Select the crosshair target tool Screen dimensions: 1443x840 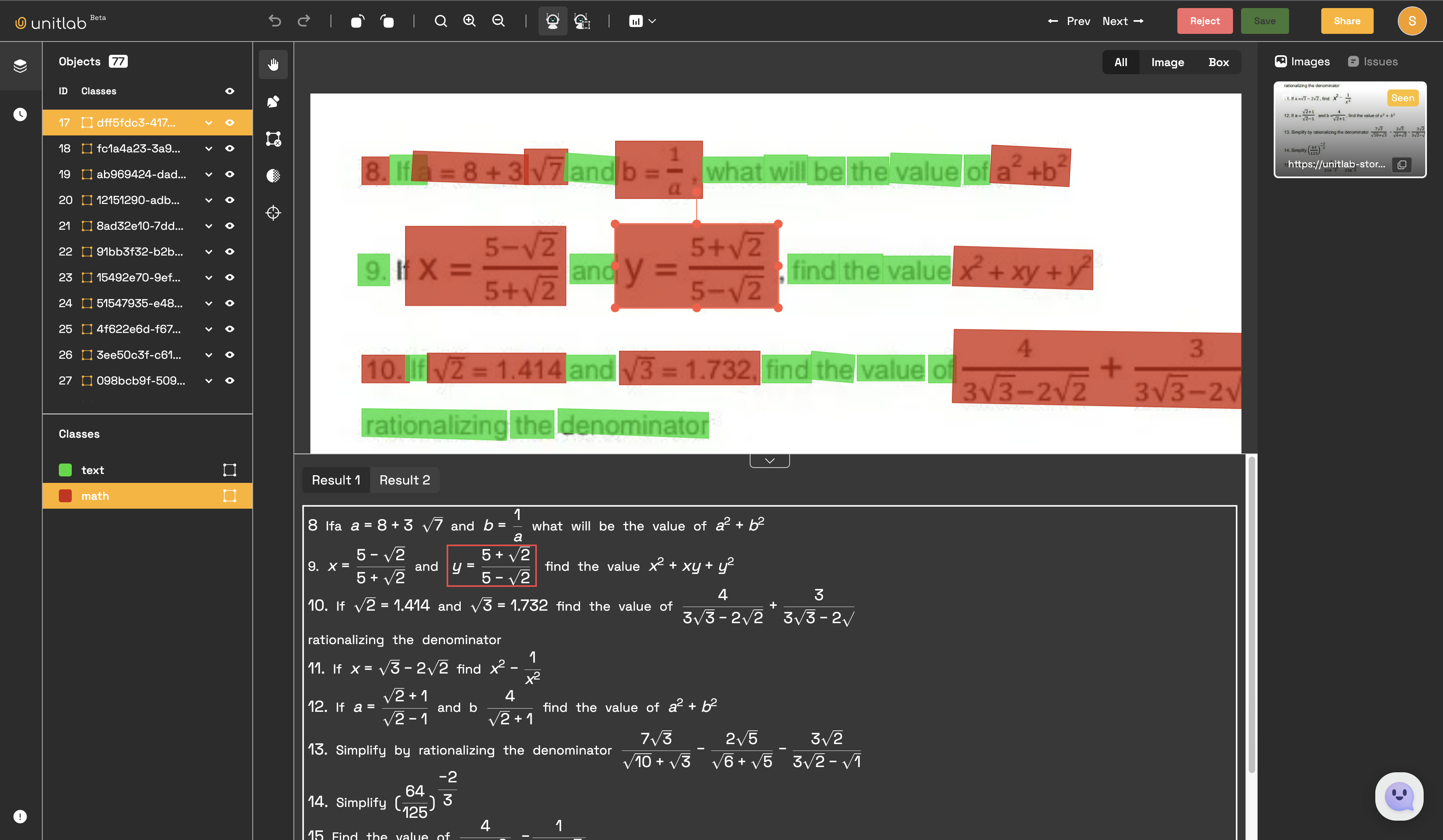tap(273, 213)
